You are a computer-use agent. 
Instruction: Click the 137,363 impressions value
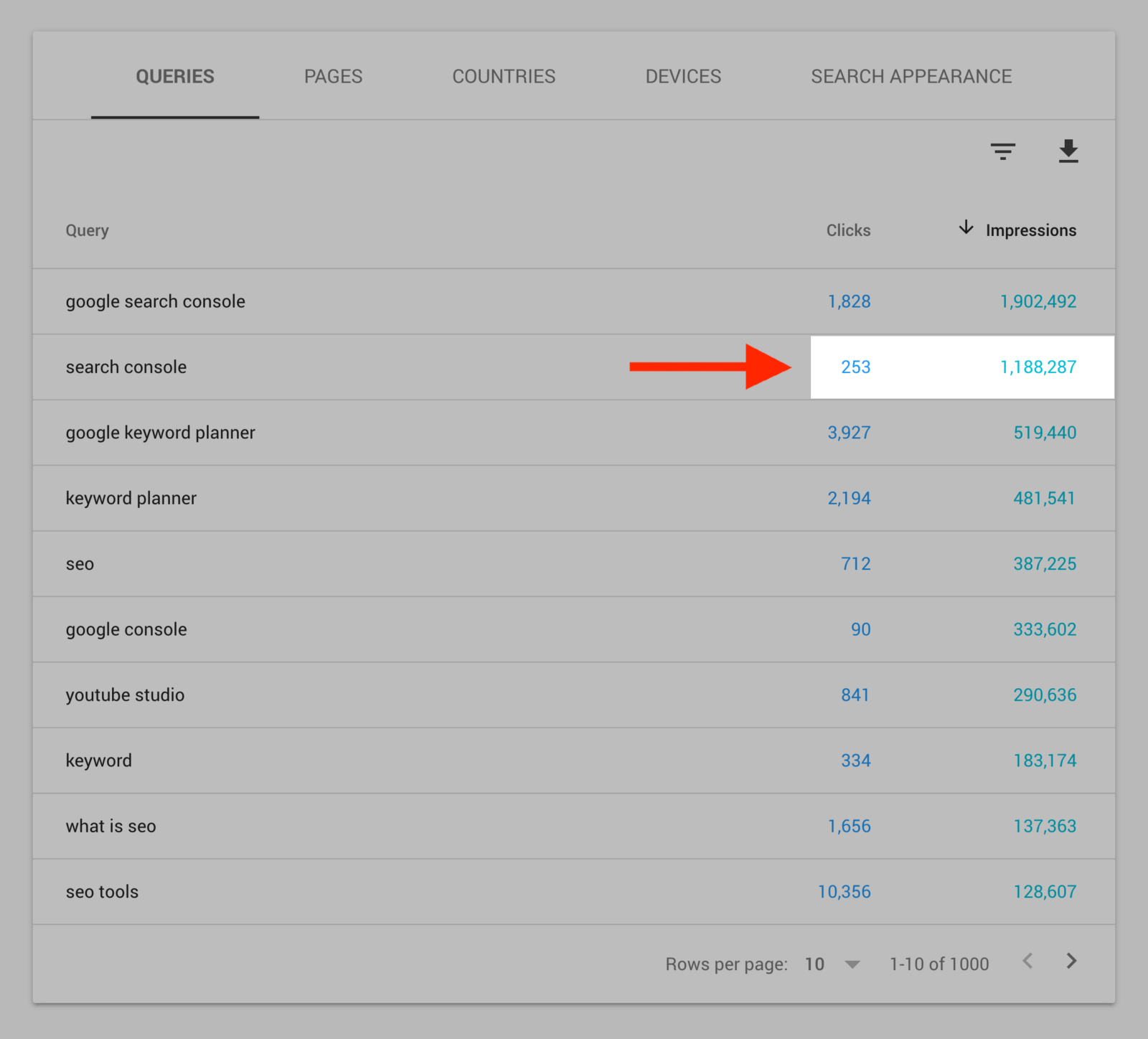pyautogui.click(x=1045, y=826)
